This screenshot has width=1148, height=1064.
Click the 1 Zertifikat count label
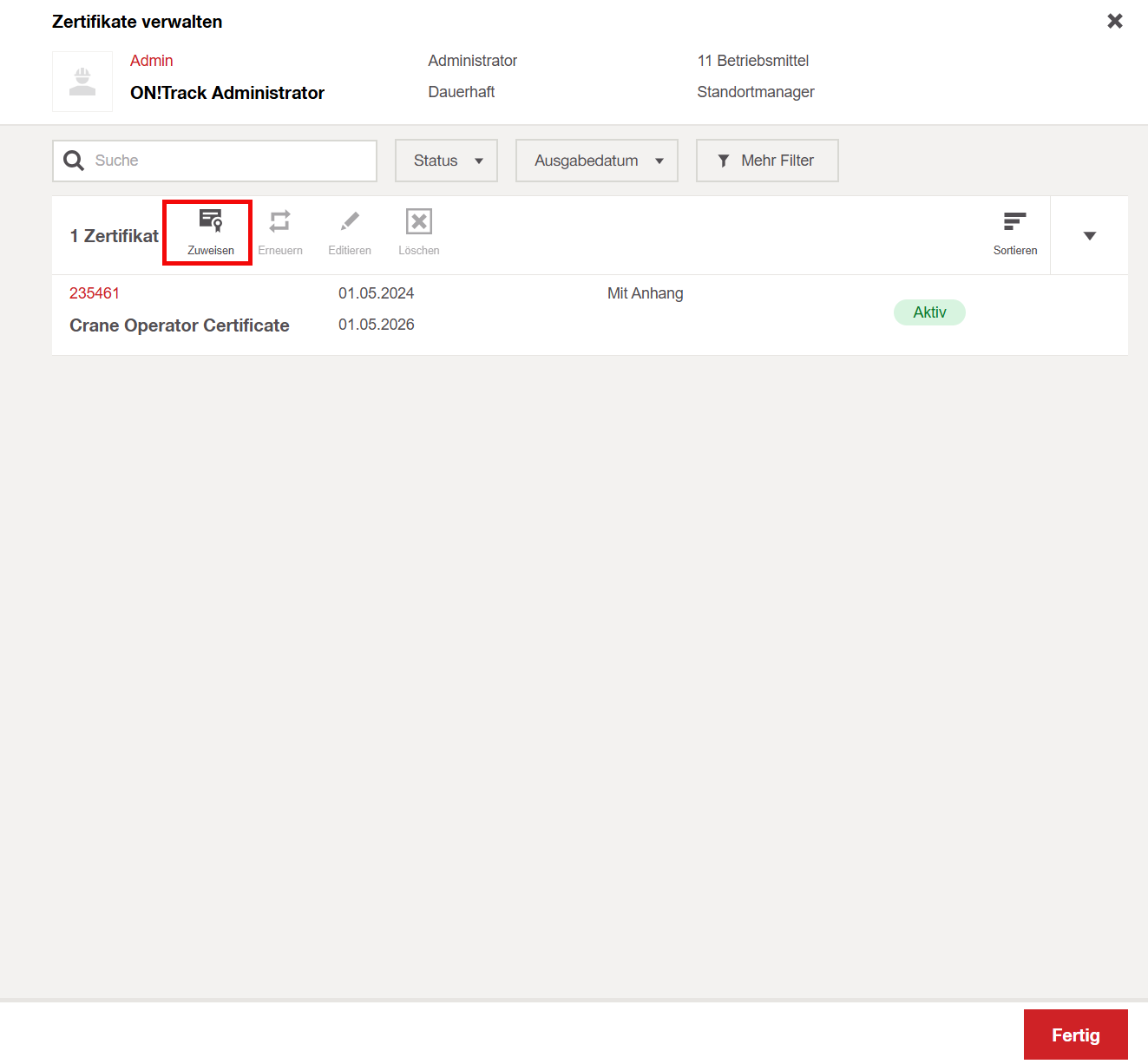pos(115,236)
